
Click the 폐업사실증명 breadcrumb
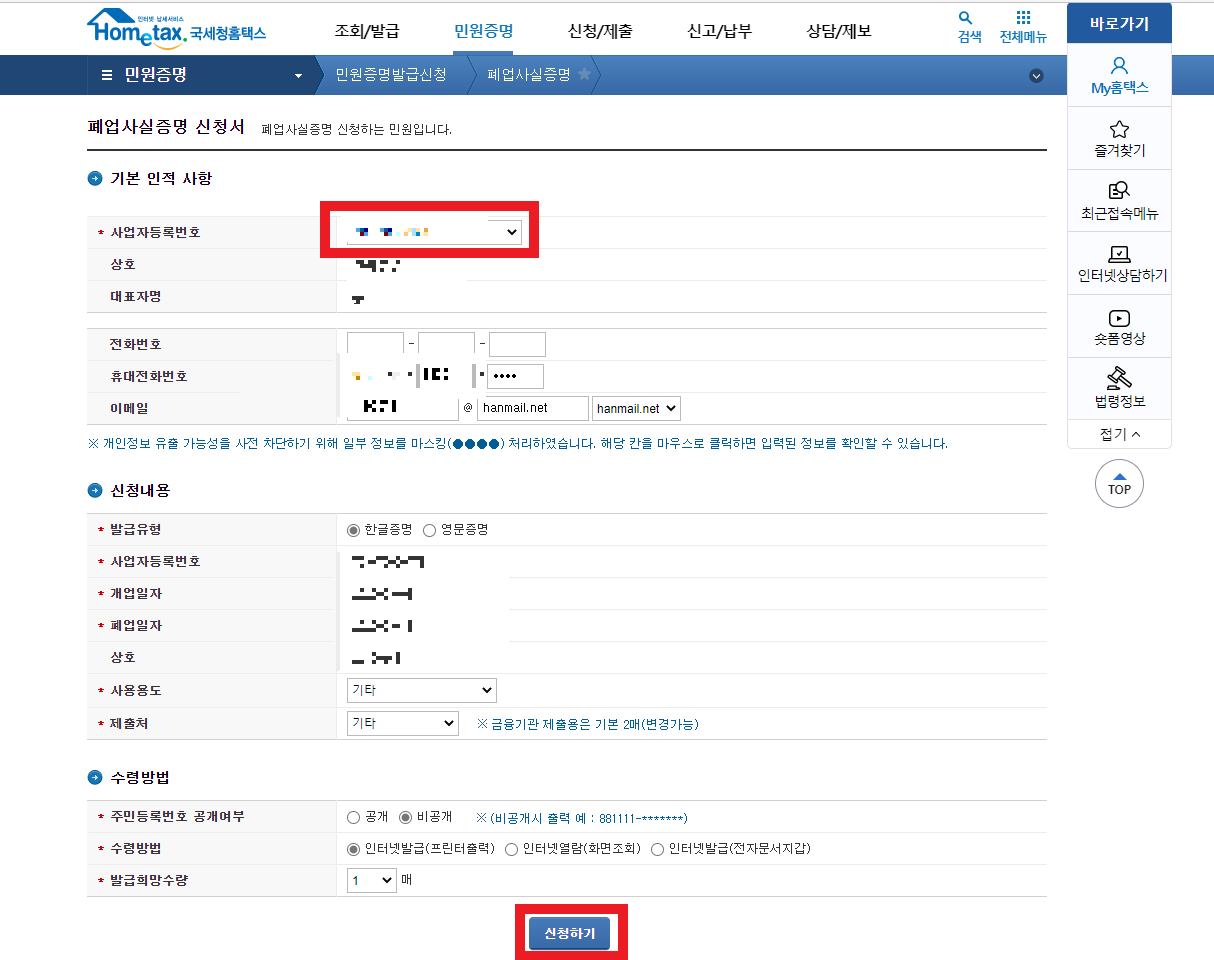click(x=528, y=75)
